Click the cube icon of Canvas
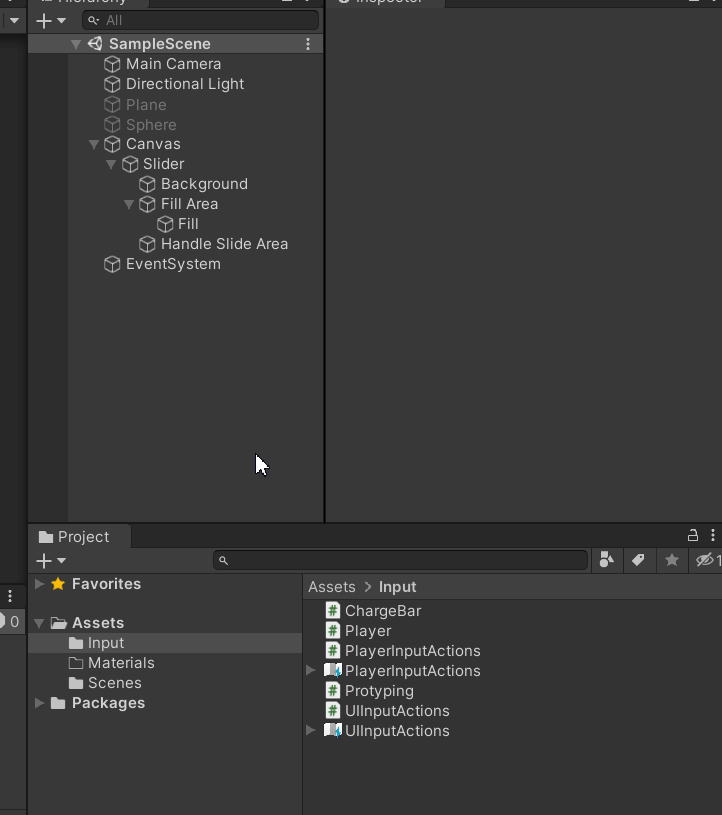Image resolution: width=722 pixels, height=815 pixels. pyautogui.click(x=112, y=144)
